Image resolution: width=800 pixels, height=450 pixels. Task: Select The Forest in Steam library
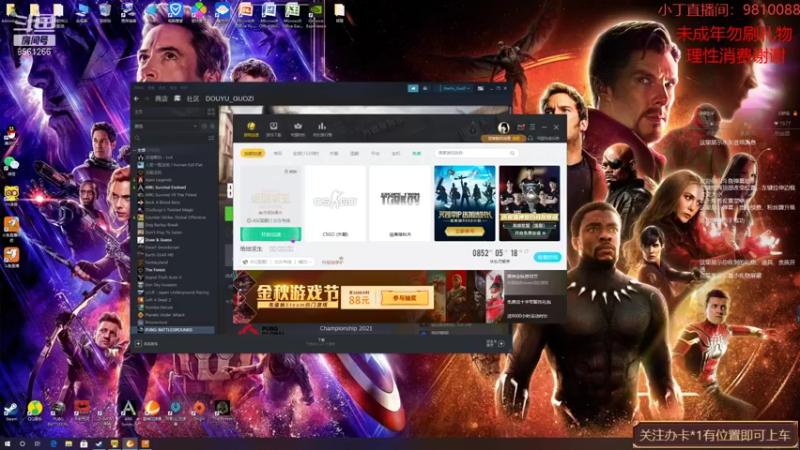[155, 270]
